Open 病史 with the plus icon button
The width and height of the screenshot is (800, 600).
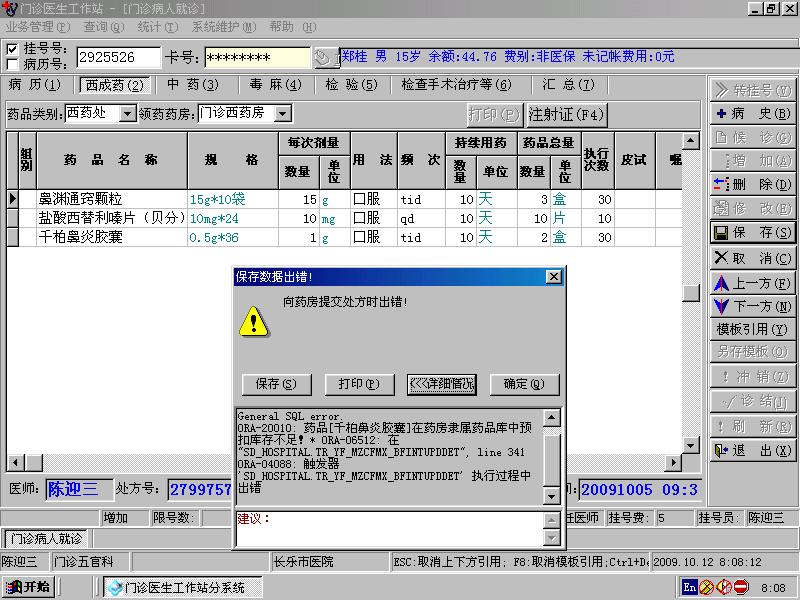coord(753,113)
